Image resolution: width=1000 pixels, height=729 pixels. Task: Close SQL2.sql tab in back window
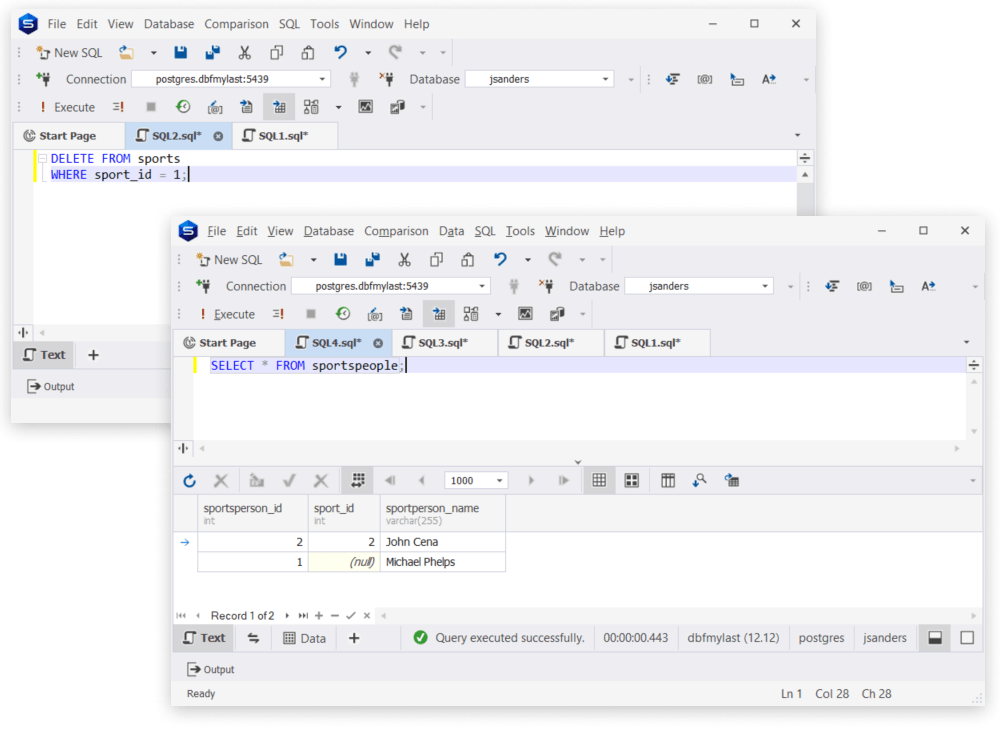[x=218, y=136]
